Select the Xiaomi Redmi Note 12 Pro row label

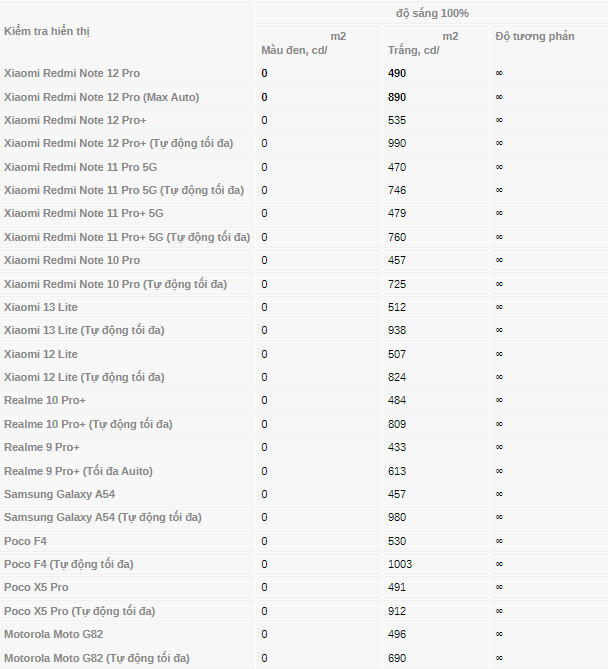coord(72,73)
